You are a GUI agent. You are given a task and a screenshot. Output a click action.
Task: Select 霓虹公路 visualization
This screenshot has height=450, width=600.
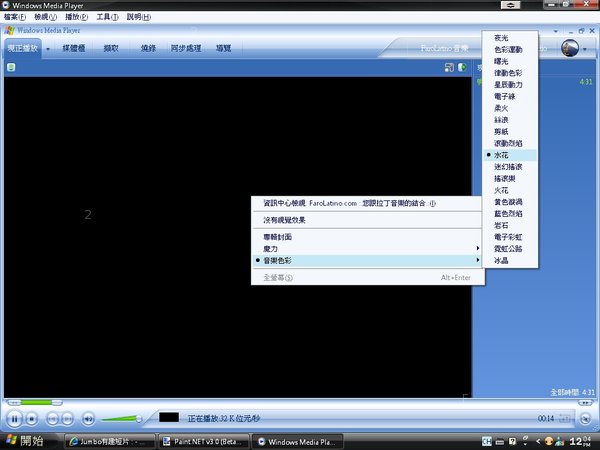[x=510, y=249]
